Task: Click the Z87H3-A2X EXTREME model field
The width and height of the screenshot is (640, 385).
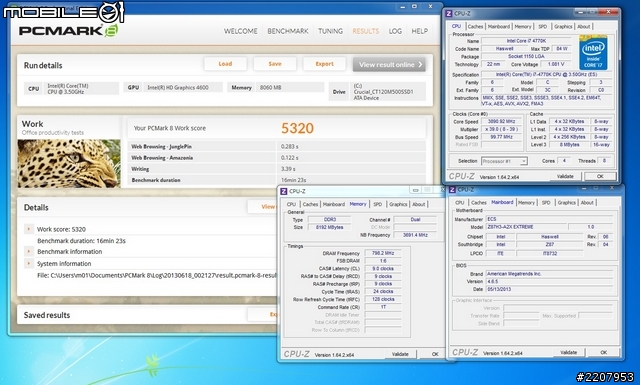Action: pos(526,227)
